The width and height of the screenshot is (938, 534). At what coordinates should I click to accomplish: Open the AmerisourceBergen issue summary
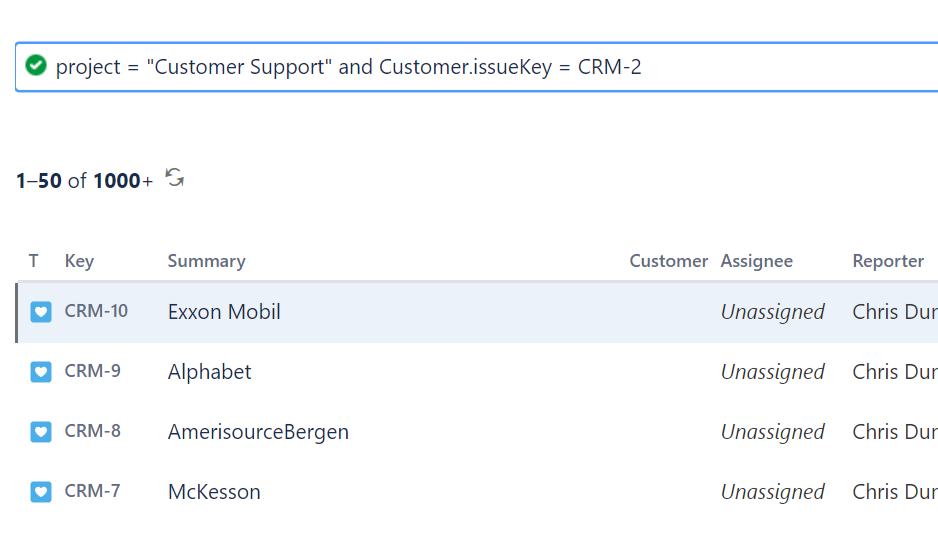[x=258, y=432]
